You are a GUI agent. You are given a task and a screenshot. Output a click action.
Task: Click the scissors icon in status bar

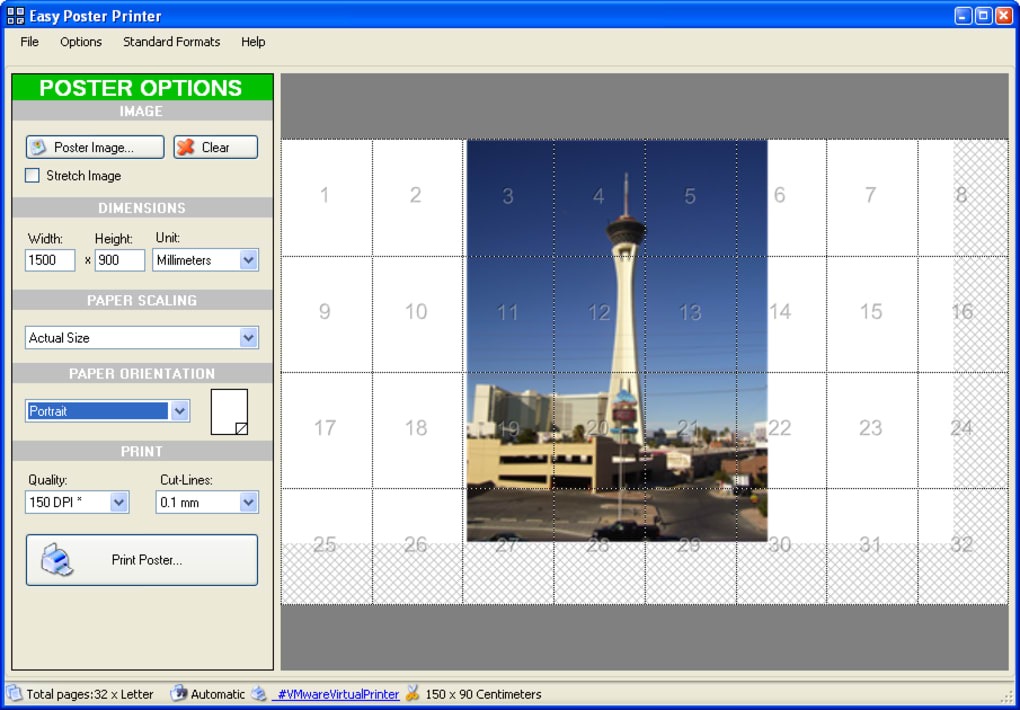pos(412,694)
